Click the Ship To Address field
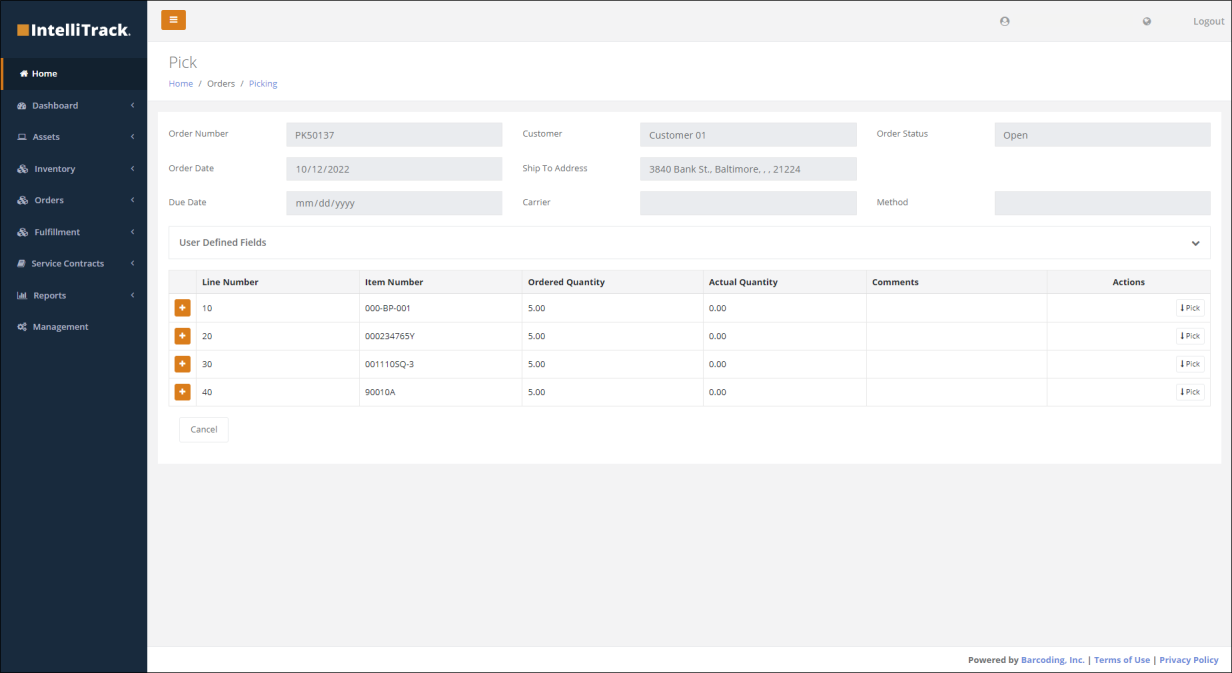This screenshot has width=1232, height=673. (x=748, y=169)
